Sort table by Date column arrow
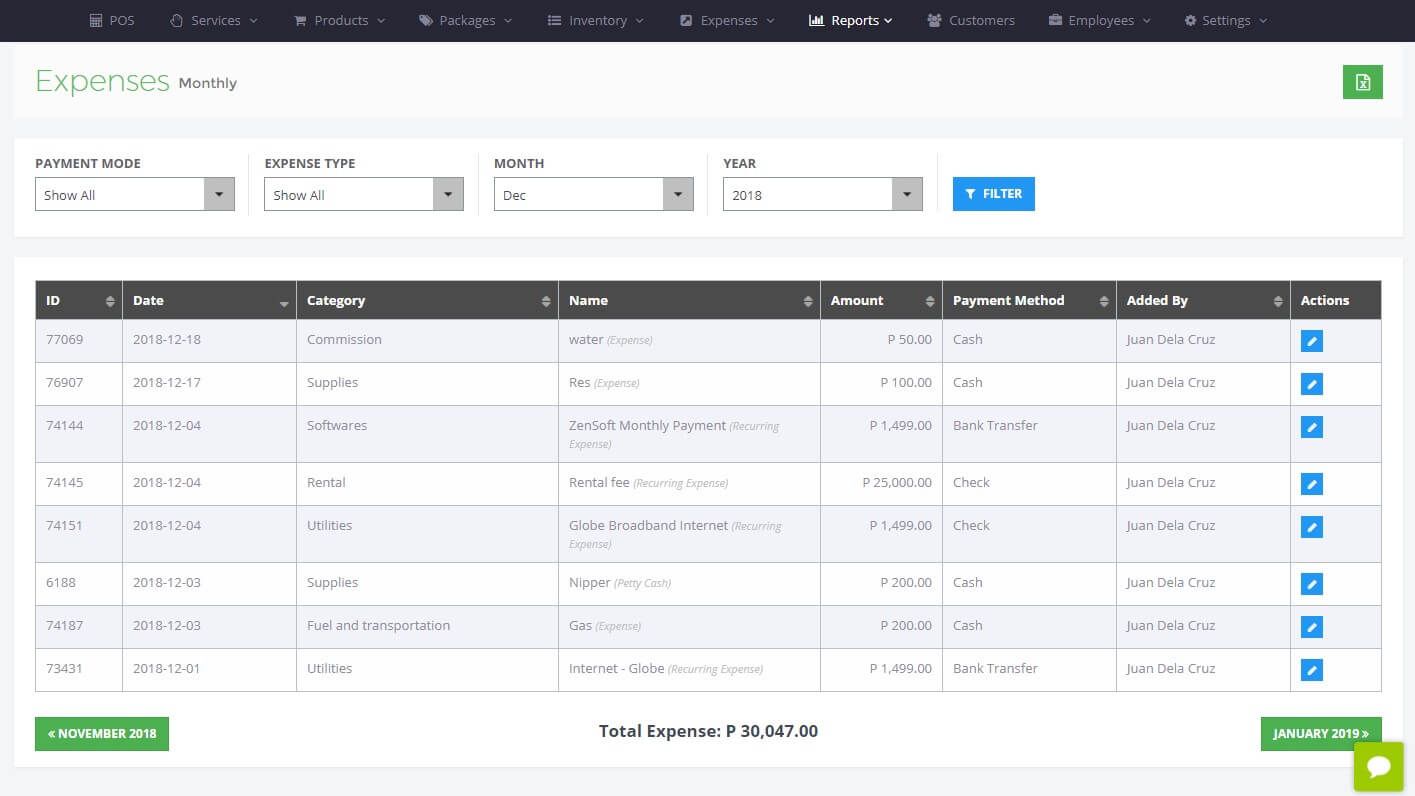 pyautogui.click(x=284, y=303)
